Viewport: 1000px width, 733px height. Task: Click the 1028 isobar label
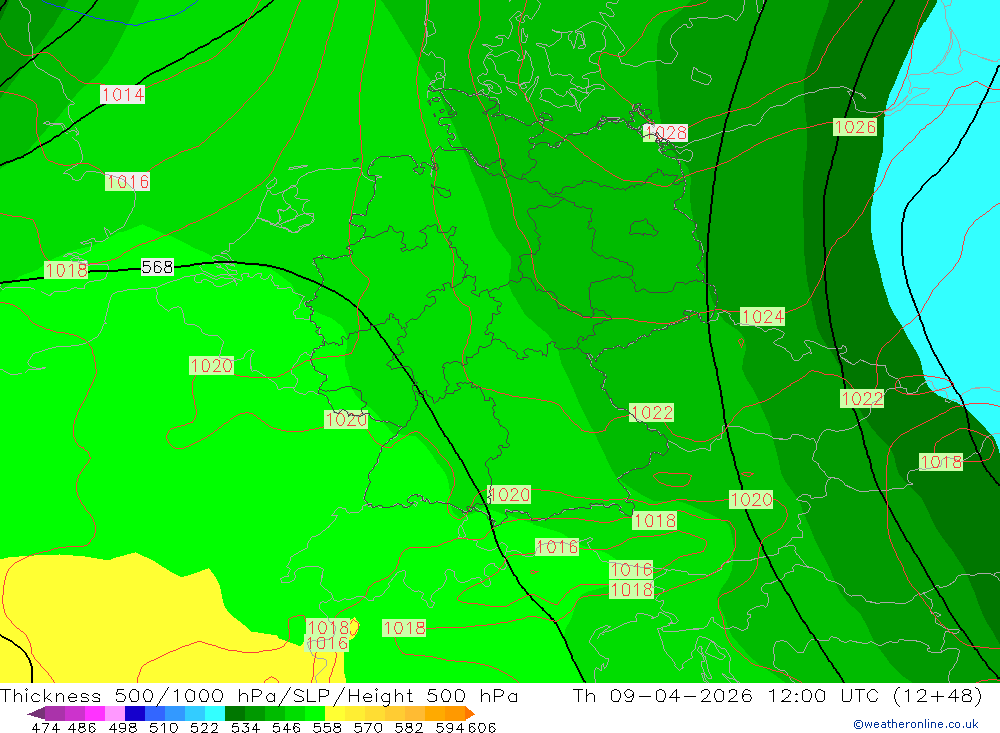click(x=665, y=132)
